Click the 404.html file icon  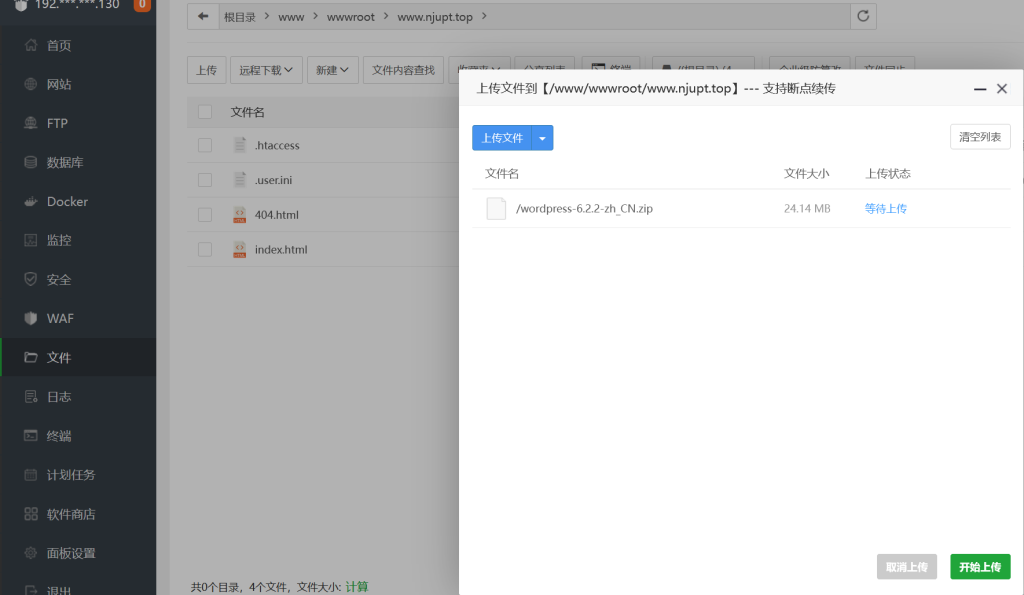[240, 215]
